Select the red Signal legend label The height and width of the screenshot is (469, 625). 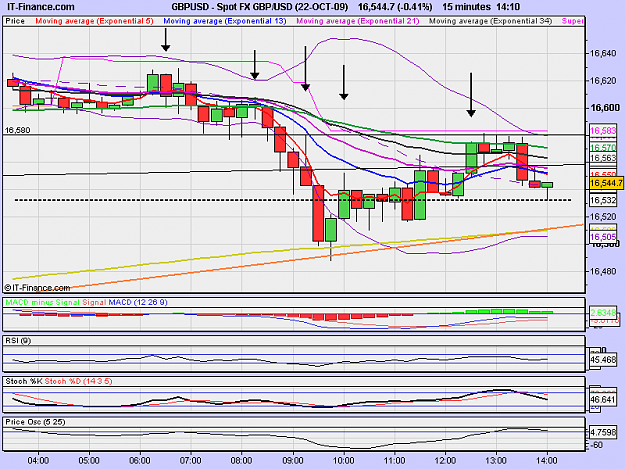point(94,302)
